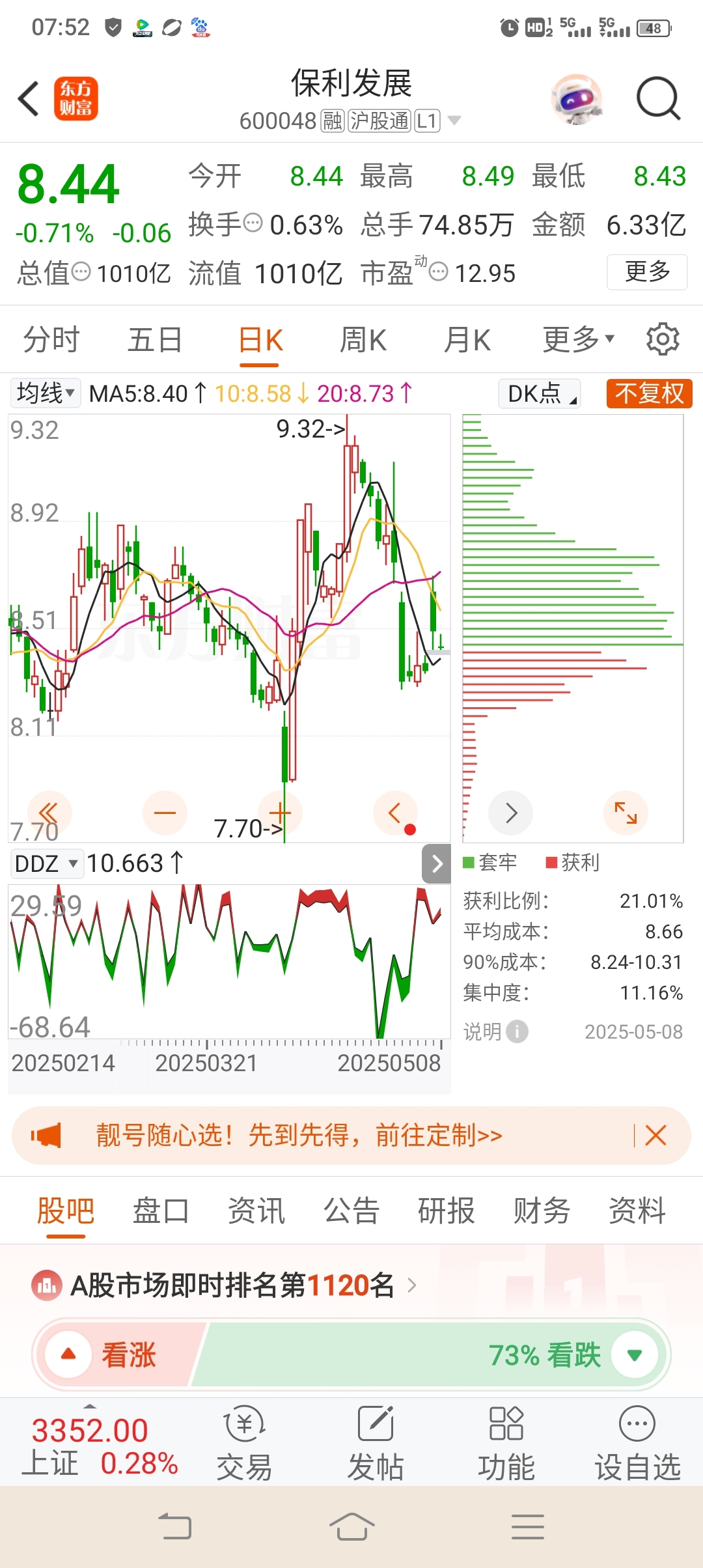Open the 东方财富 logo icon
Viewport: 703px width, 1568px height.
point(76,98)
